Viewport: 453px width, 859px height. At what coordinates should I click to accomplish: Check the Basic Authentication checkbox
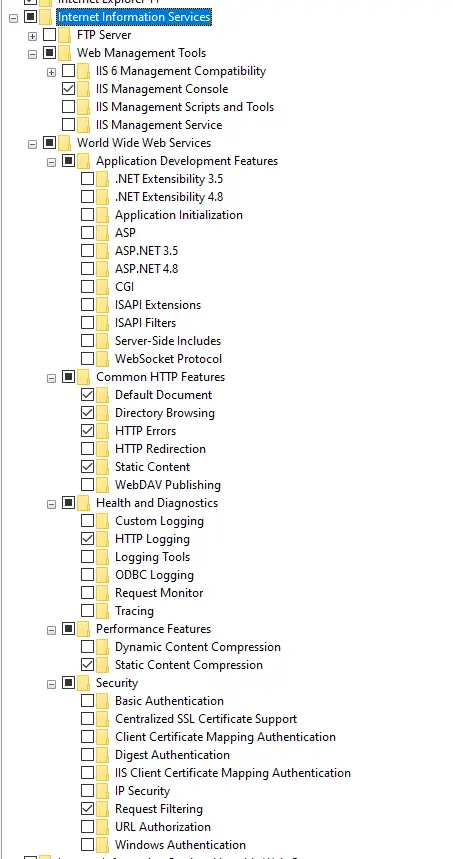click(87, 701)
